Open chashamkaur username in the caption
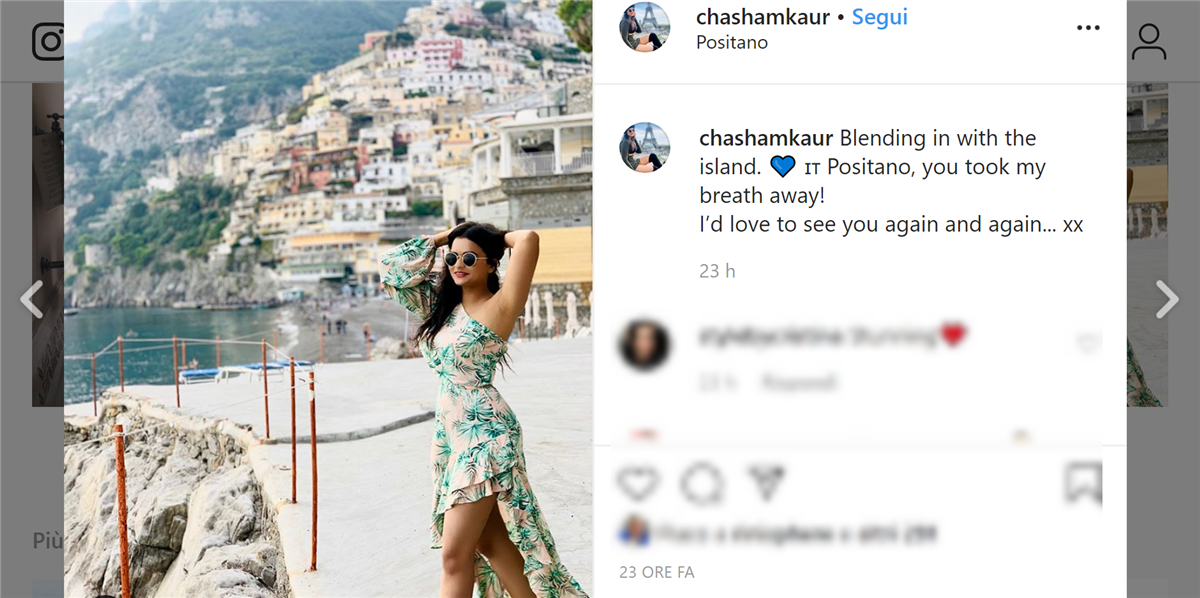1200x598 pixels. 767,138
